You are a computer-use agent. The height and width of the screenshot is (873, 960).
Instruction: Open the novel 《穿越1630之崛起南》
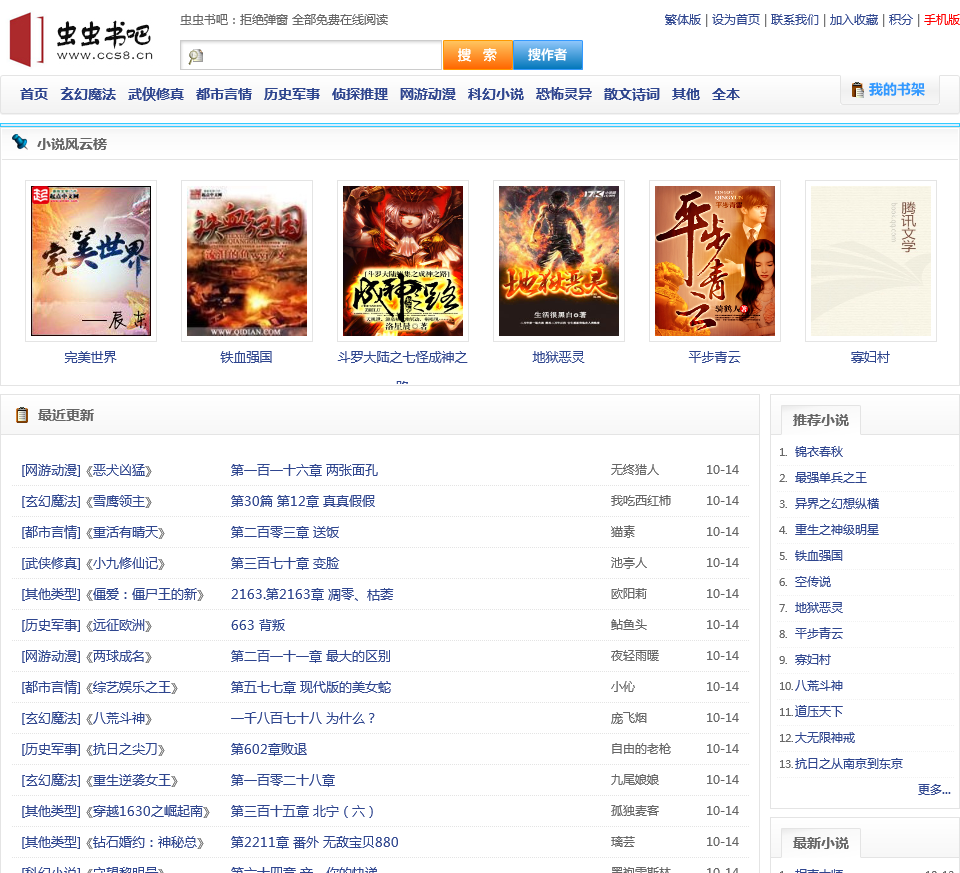coord(148,811)
